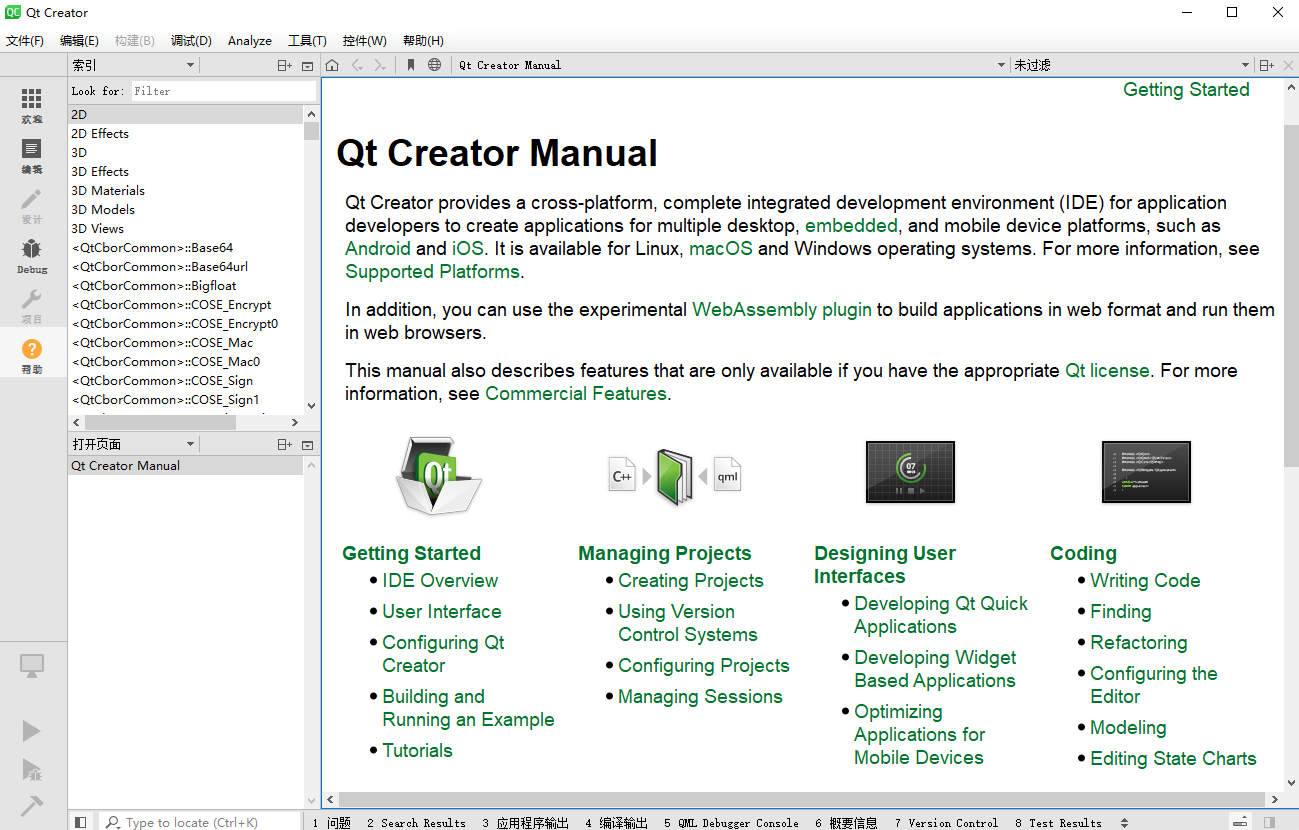Split the index side panel

(x=285, y=65)
